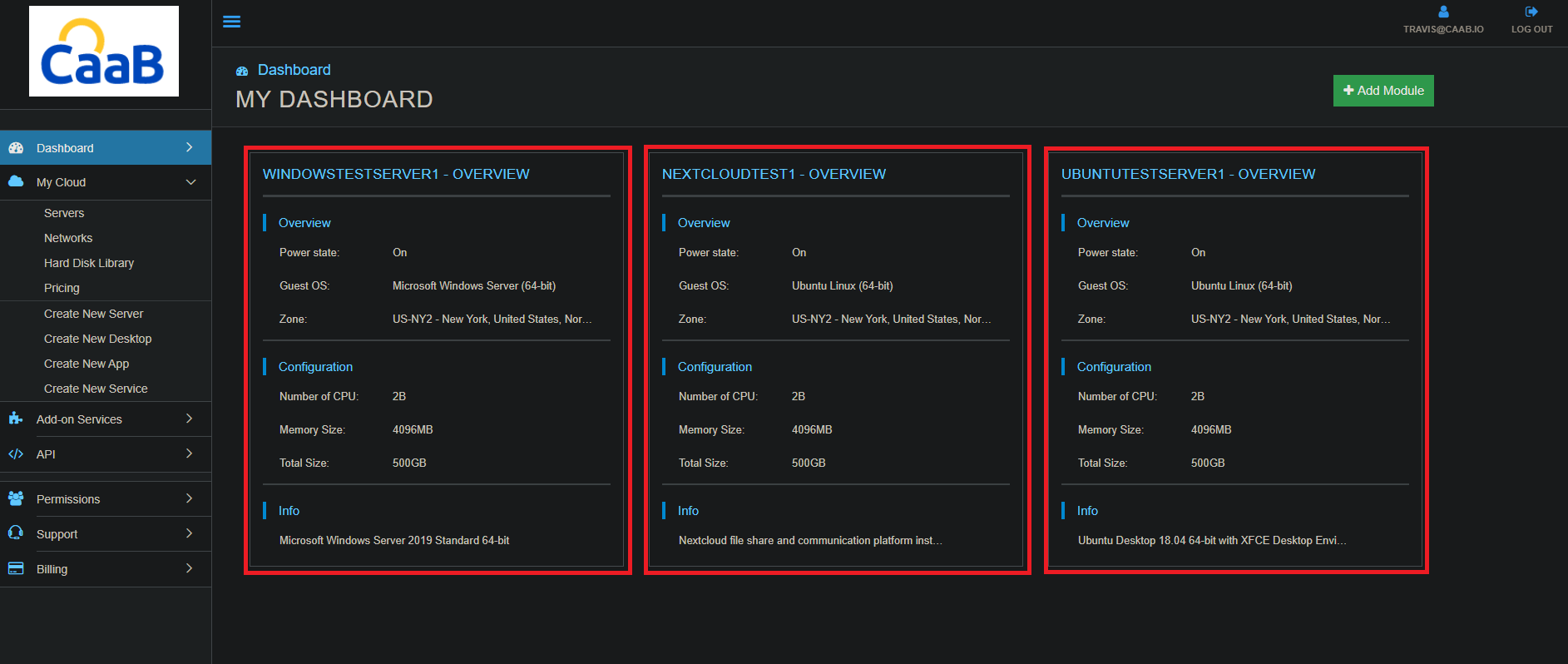Click 'Microsoft Windows Server 2019 Standard 64-bit' text
The width and height of the screenshot is (1568, 664).
tap(394, 540)
